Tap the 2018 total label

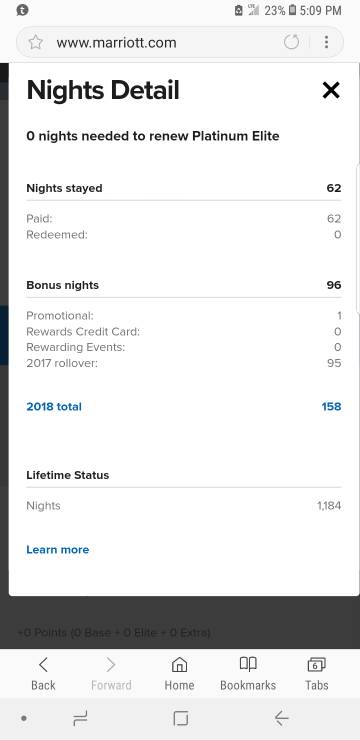pyautogui.click(x=54, y=406)
